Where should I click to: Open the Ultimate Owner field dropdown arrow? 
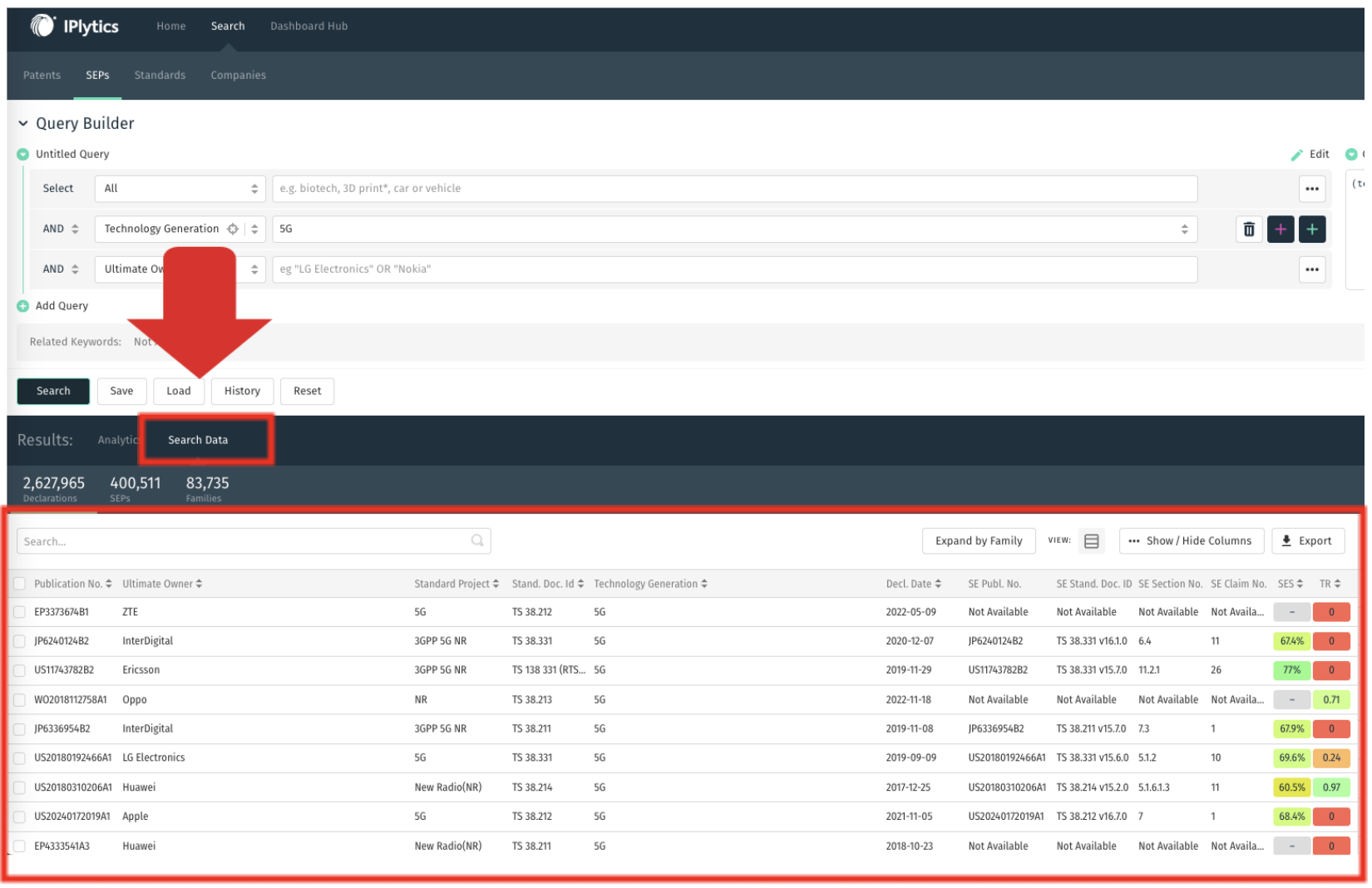point(254,269)
